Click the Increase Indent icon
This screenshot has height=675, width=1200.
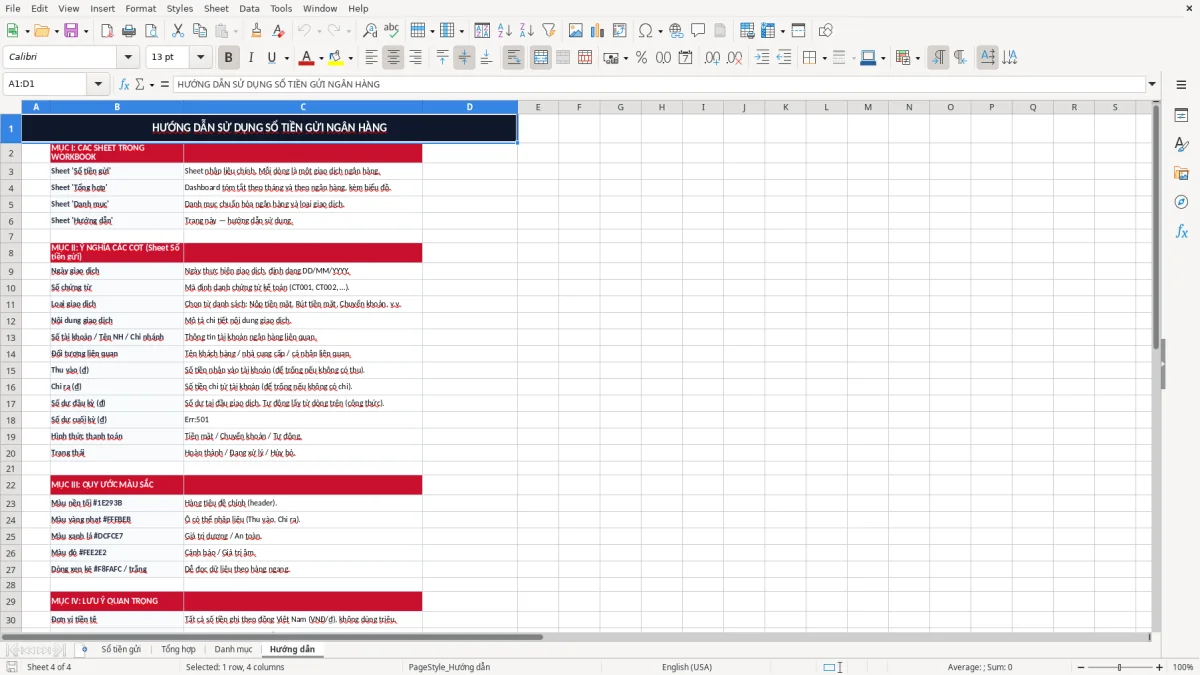[x=762, y=58]
